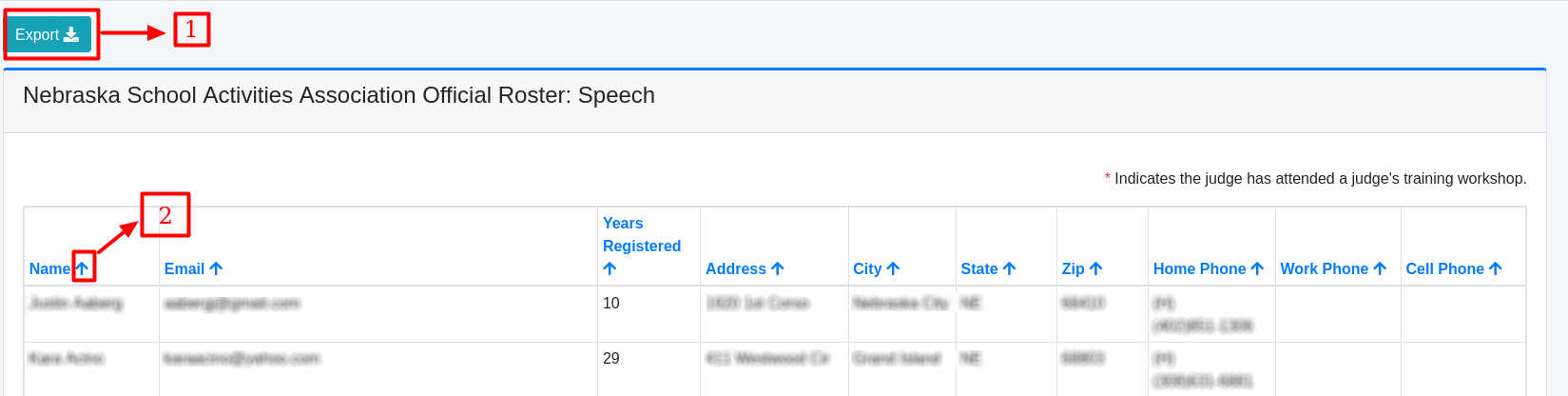
Task: Click the Years Registered header text
Action: point(641,234)
